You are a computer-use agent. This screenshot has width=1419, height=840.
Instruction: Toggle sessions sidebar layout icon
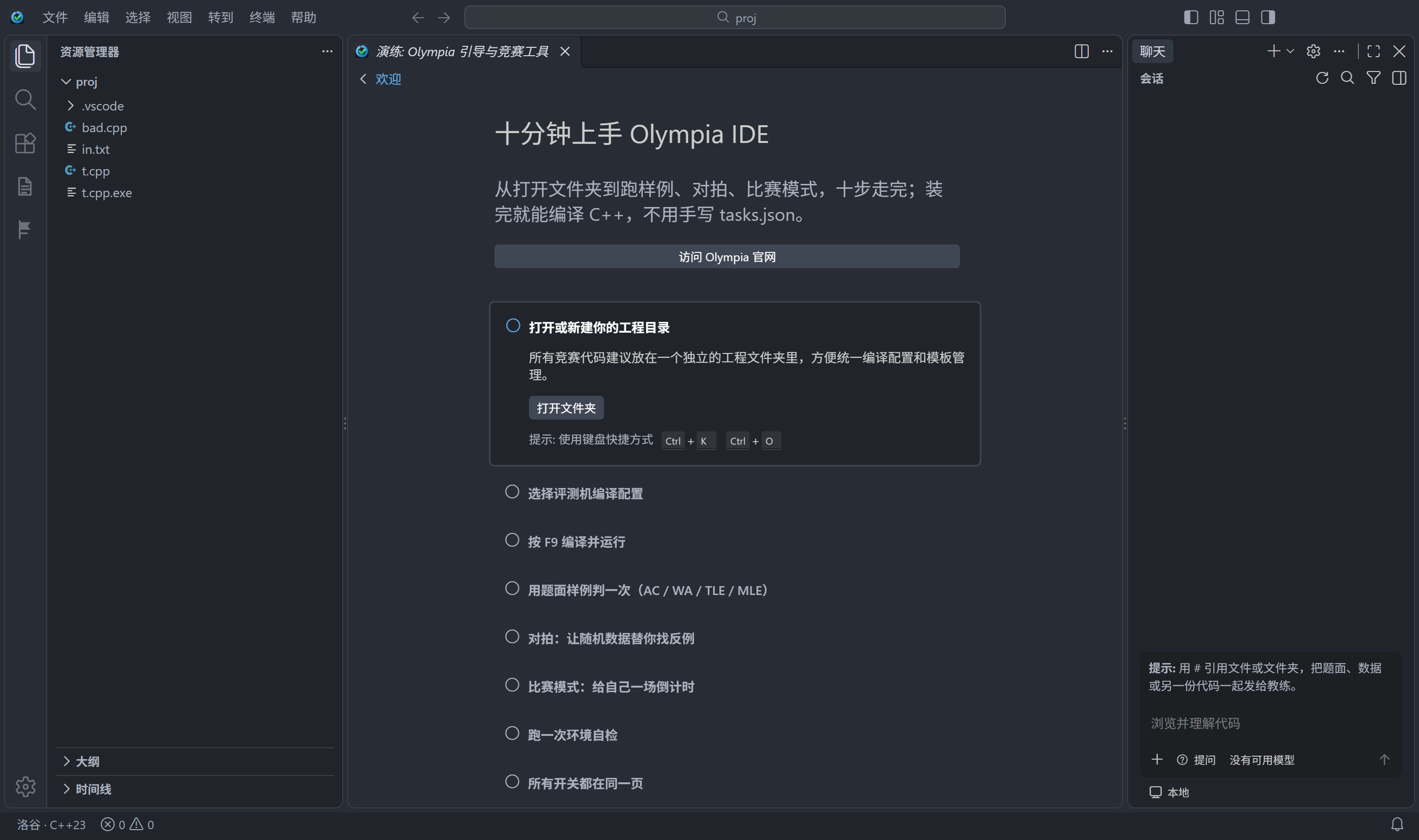1399,78
